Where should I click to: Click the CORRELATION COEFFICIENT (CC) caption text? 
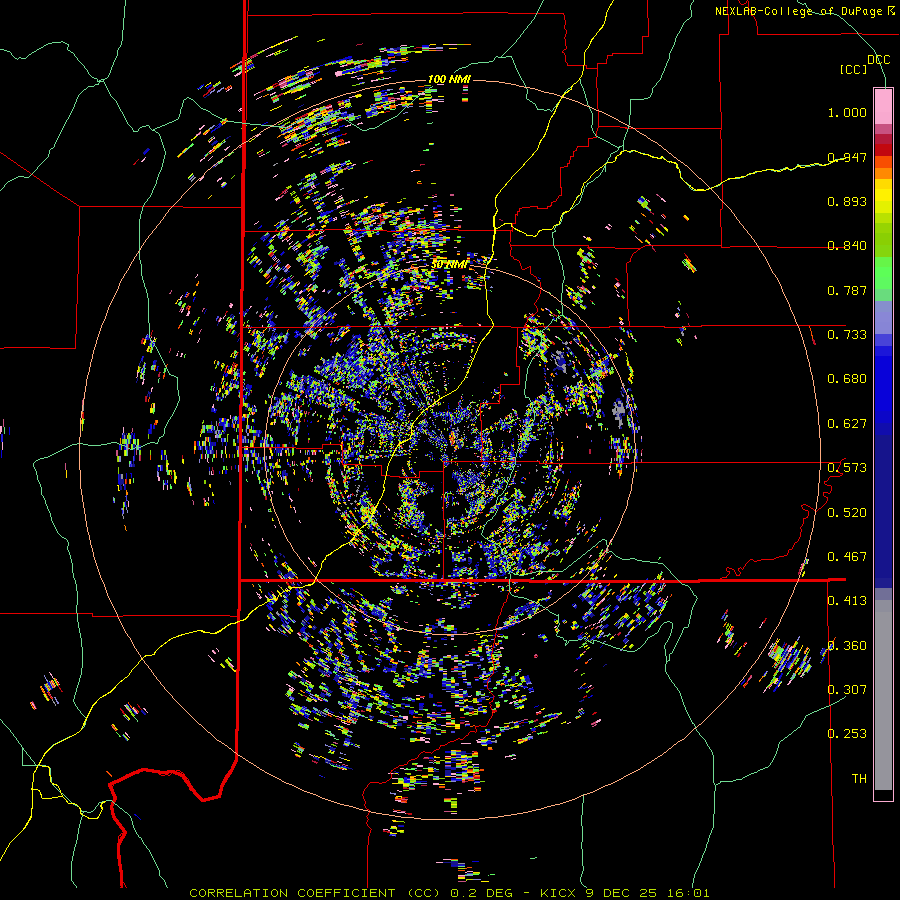click(x=314, y=893)
